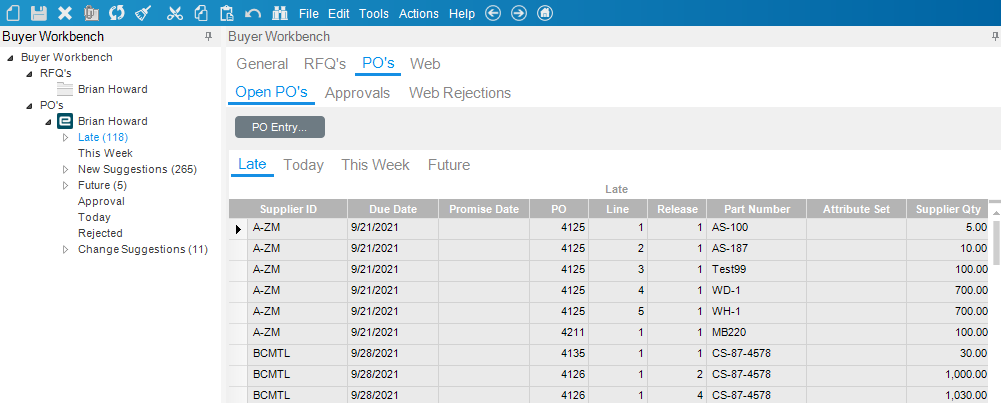Click the PO Entry... button
1001x403 pixels.
pos(280,127)
